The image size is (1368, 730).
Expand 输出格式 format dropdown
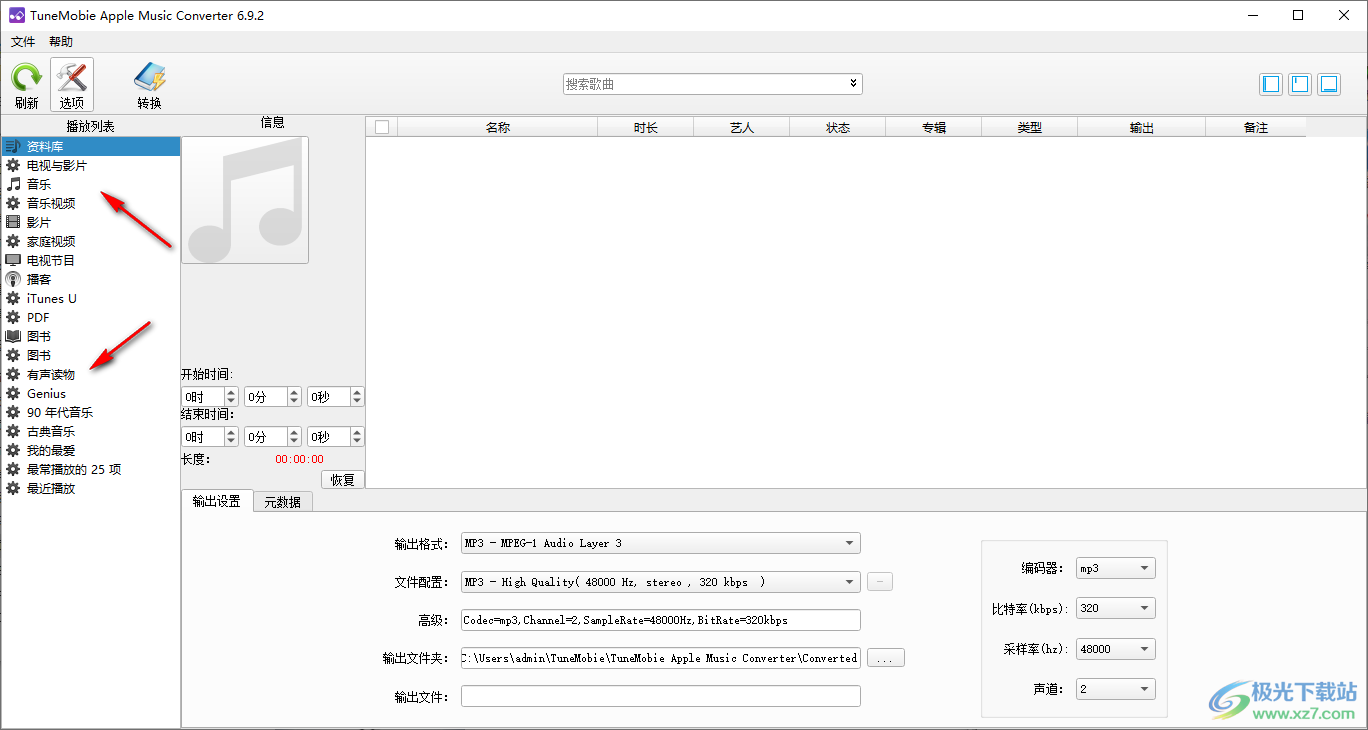point(849,543)
